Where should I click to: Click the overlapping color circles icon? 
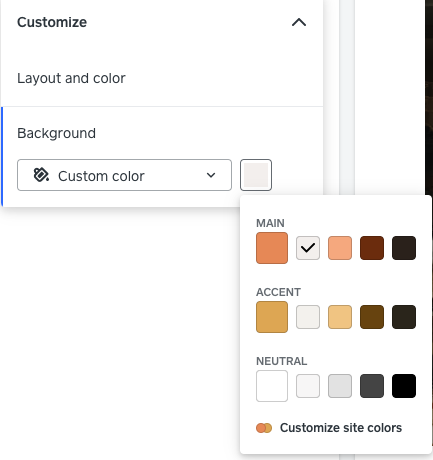tap(264, 428)
